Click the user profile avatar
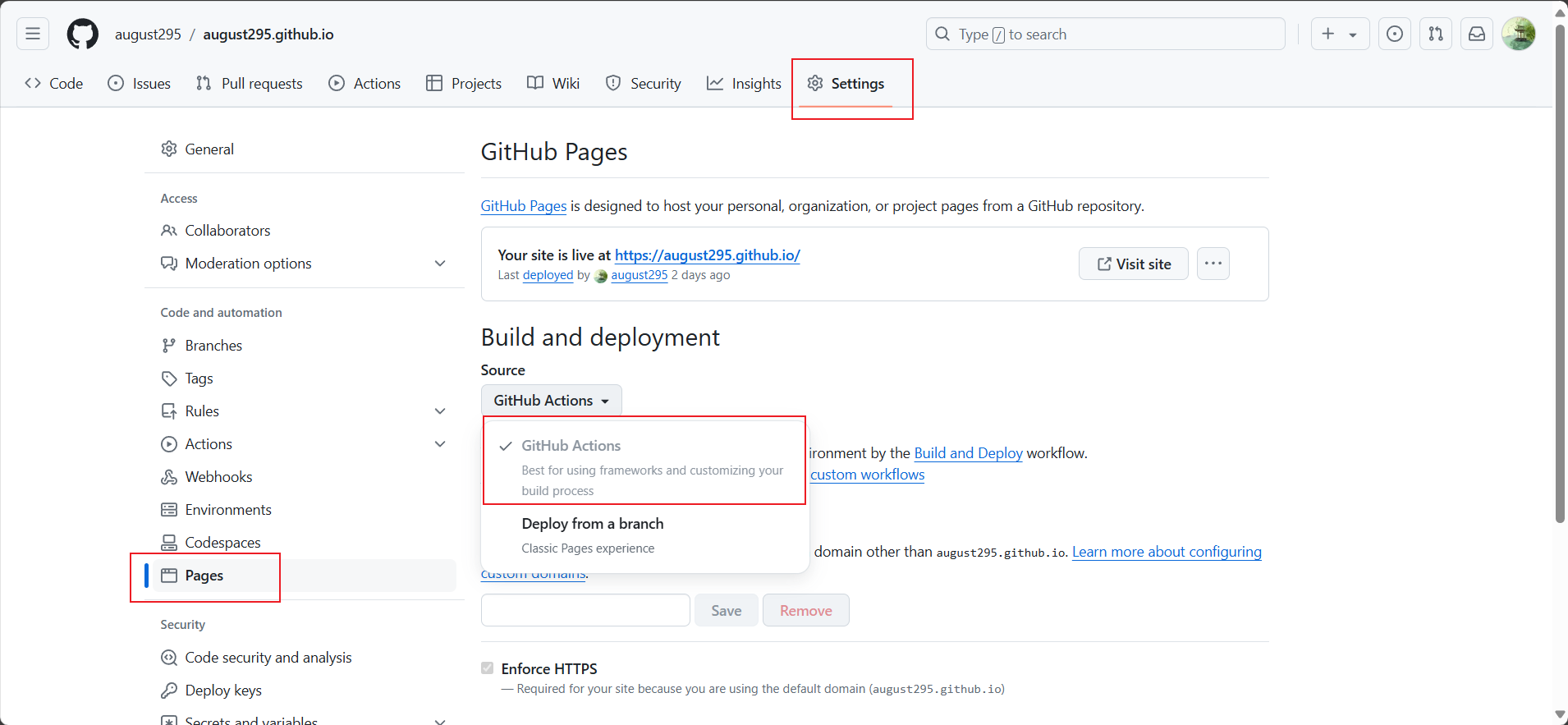Viewport: 1568px width, 725px height. [1518, 34]
